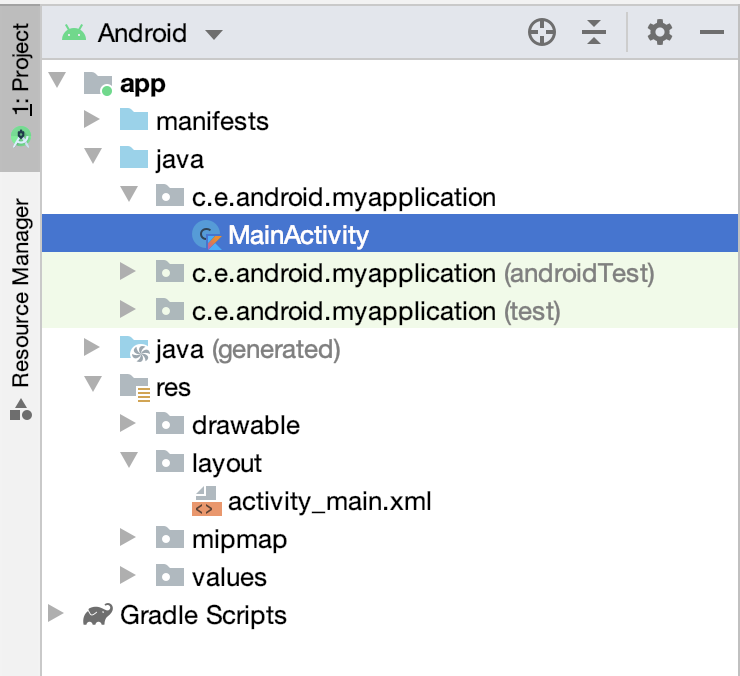This screenshot has height=676, width=740.
Task: Expand Gradle Scripts node
Action: pos(56,614)
